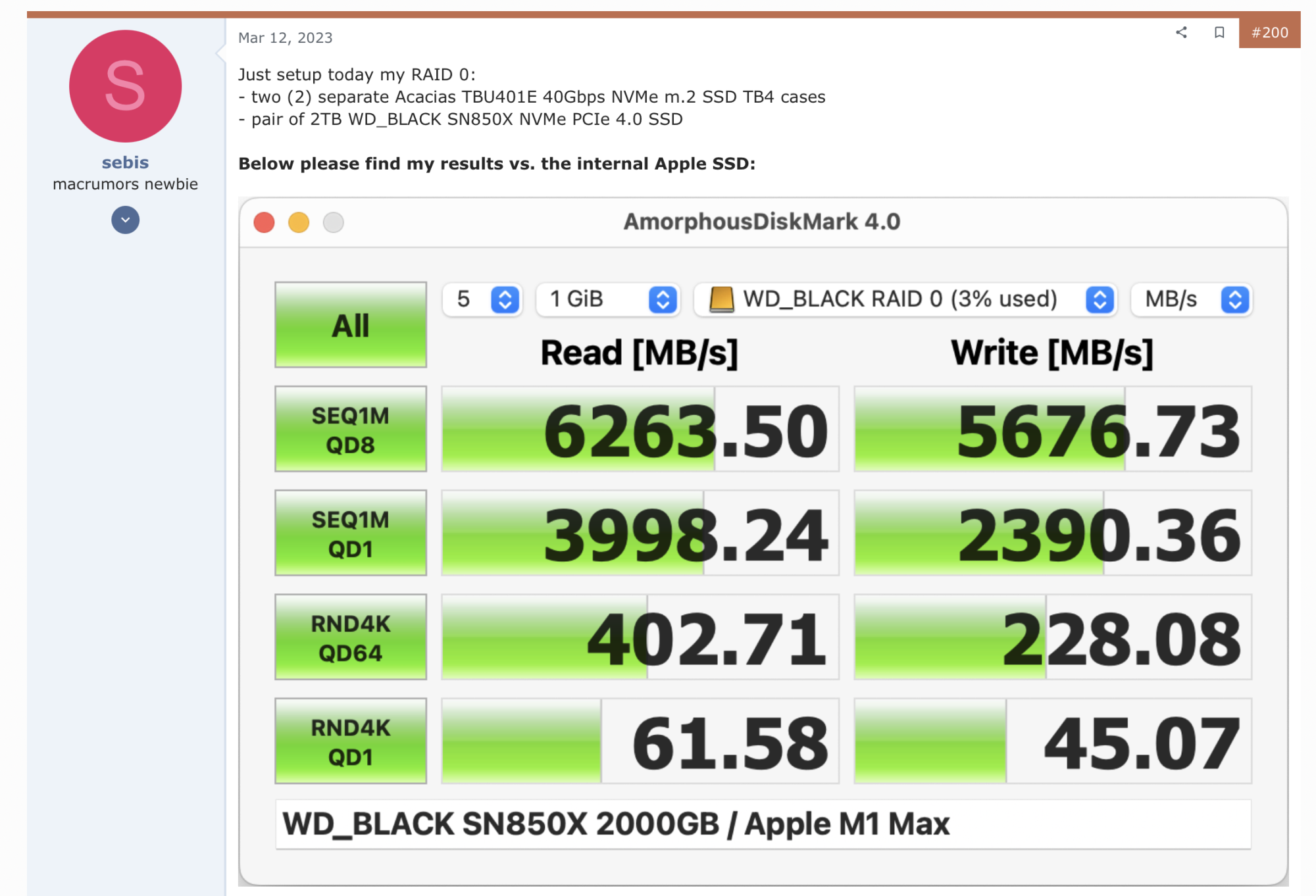Expand the user info chevron button
Viewport: 1316px width, 896px height.
125,220
